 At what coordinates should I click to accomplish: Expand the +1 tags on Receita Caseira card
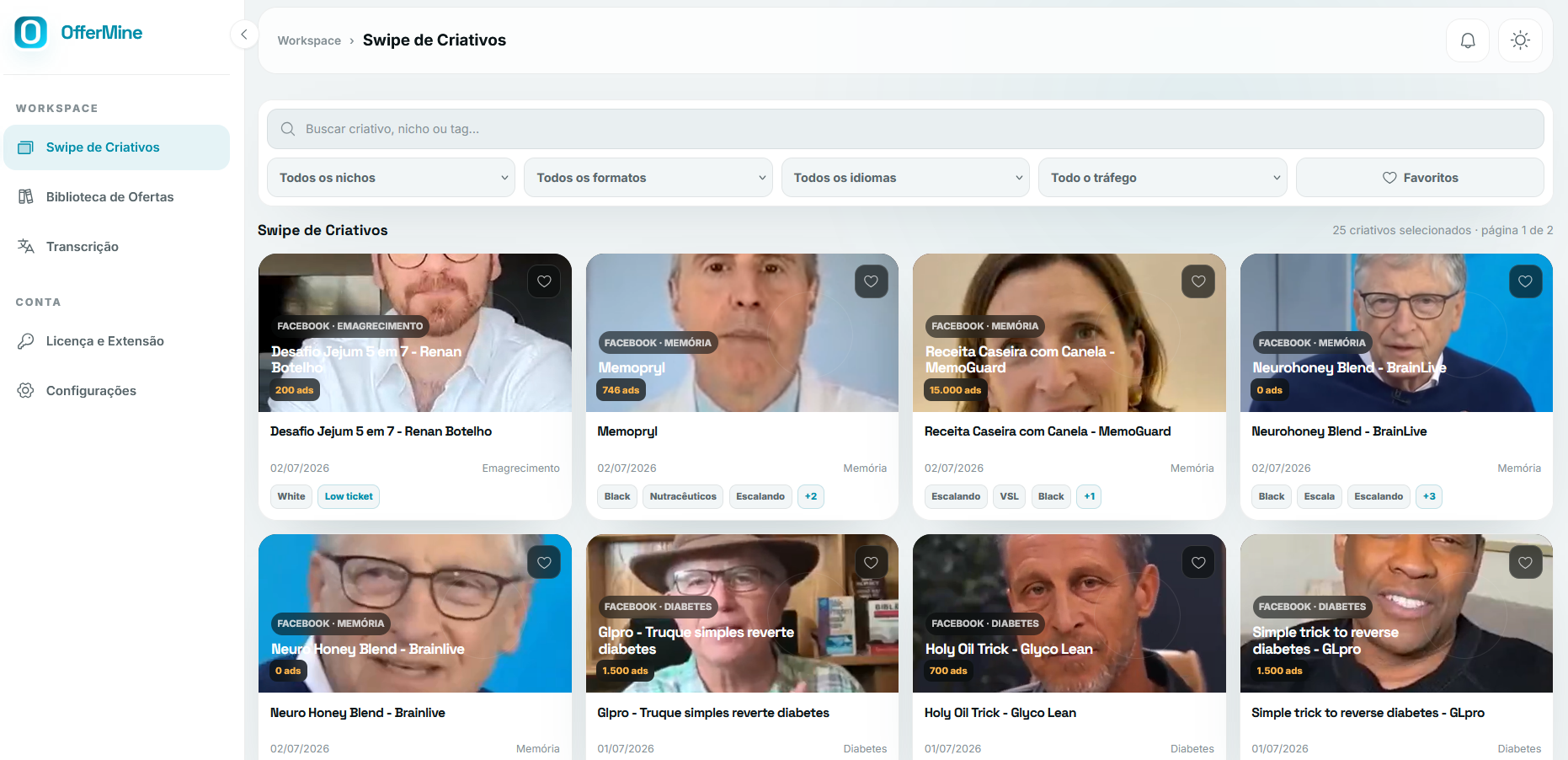pyautogui.click(x=1090, y=496)
